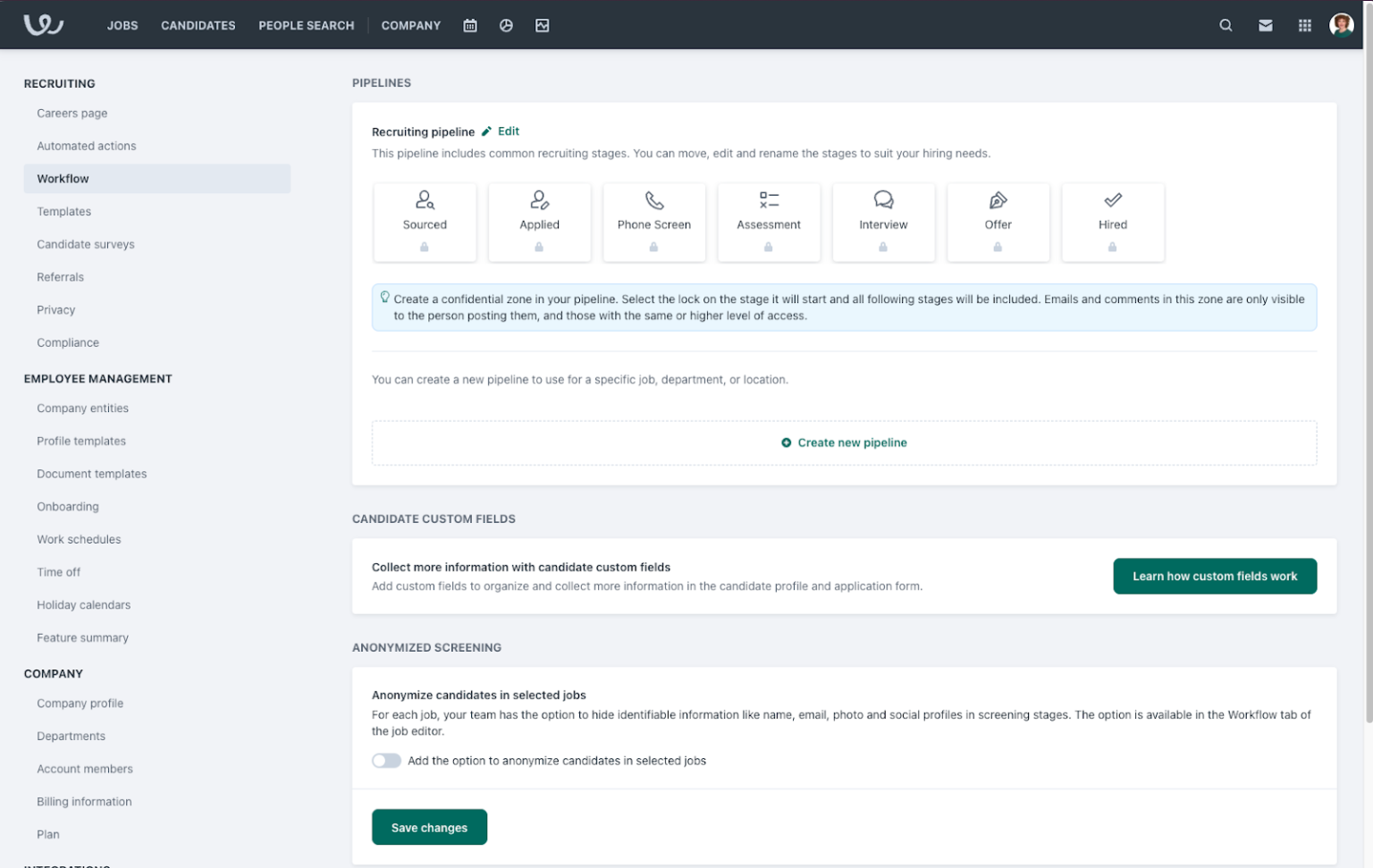
Task: Toggle the lock under the Offer stage
Action: (x=998, y=248)
